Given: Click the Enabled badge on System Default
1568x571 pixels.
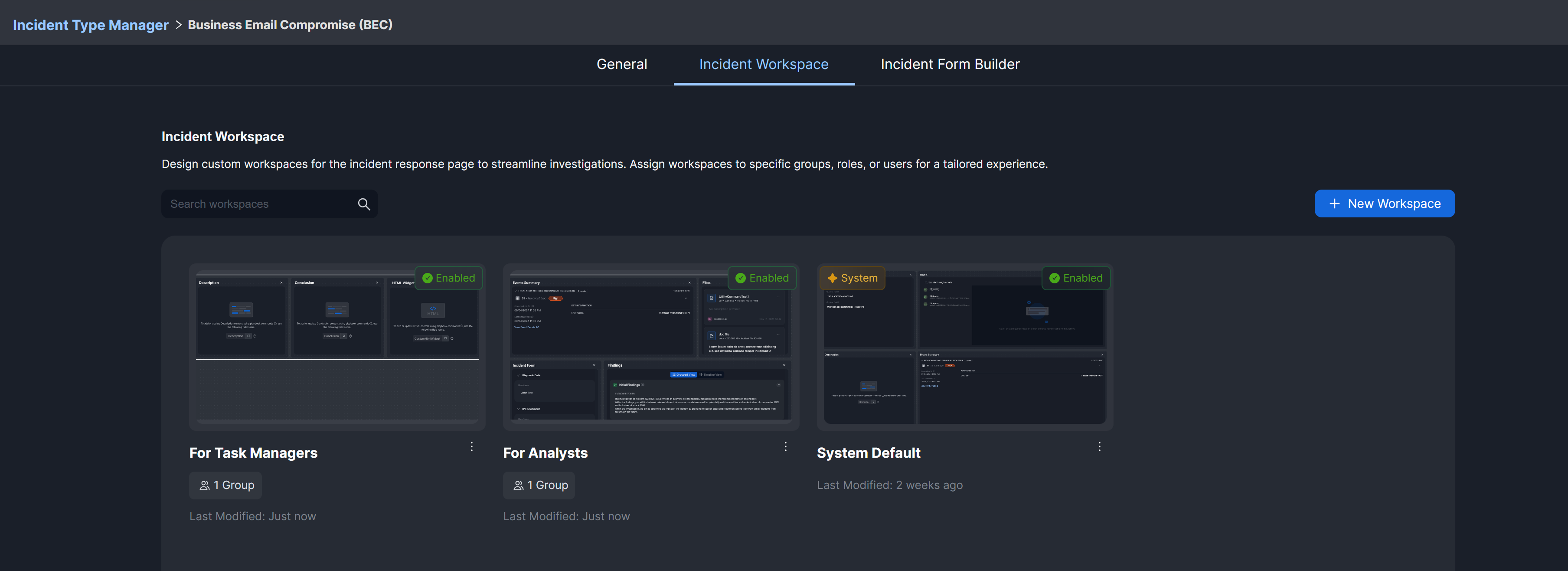Looking at the screenshot, I should click(x=1075, y=278).
